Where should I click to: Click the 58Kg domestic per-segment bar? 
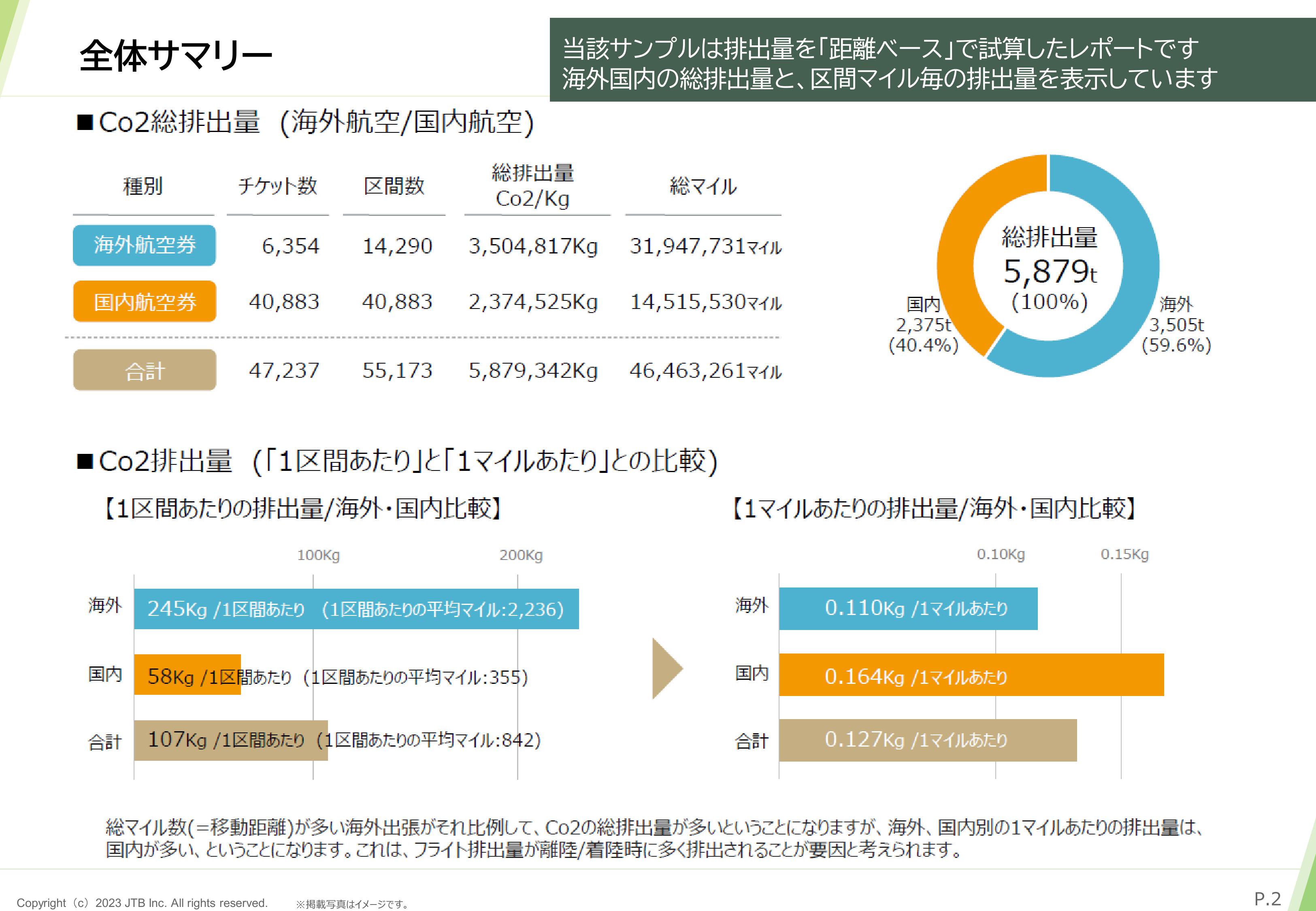pyautogui.click(x=187, y=675)
